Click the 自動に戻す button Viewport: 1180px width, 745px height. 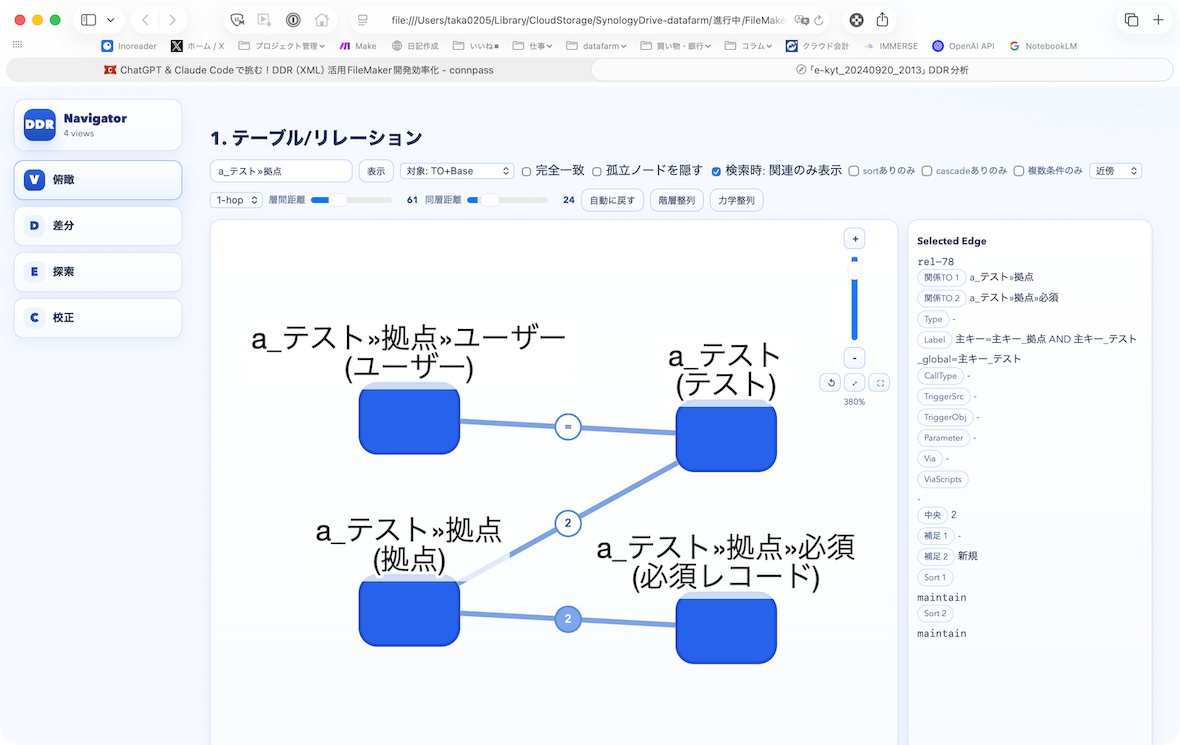pos(612,200)
